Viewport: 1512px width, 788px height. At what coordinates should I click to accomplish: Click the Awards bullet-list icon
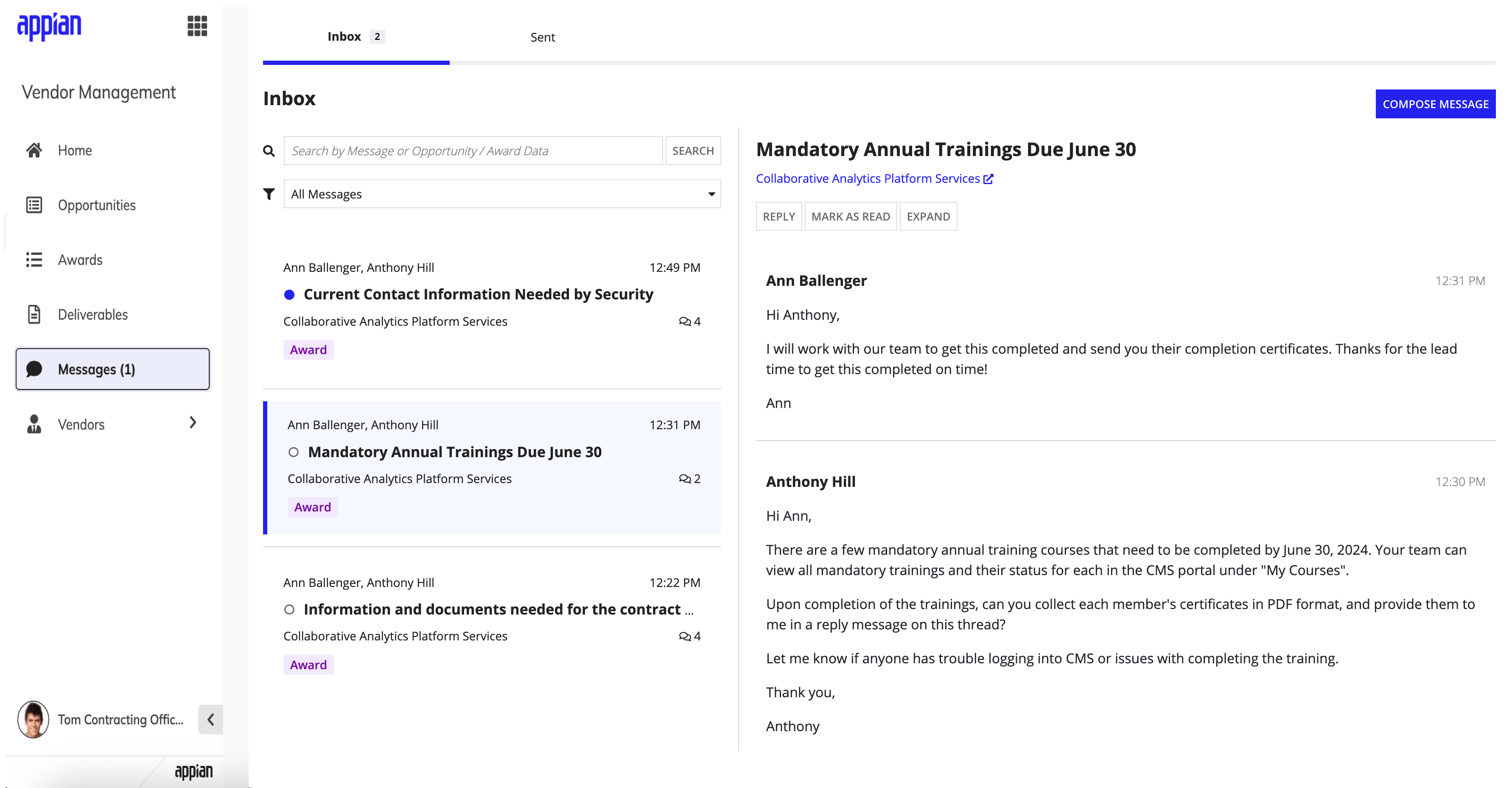click(34, 259)
